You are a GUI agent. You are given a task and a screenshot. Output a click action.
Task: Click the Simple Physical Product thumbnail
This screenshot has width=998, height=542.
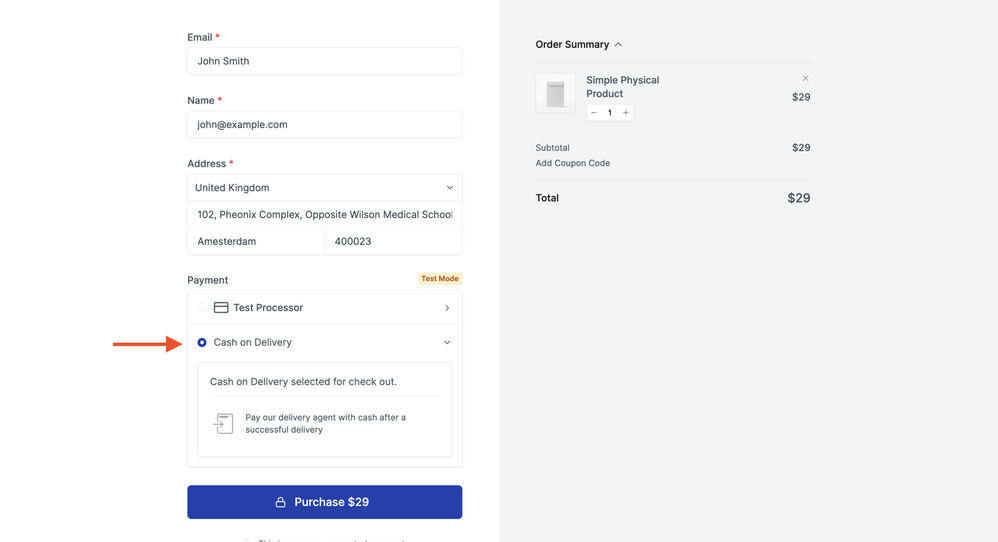click(x=555, y=94)
